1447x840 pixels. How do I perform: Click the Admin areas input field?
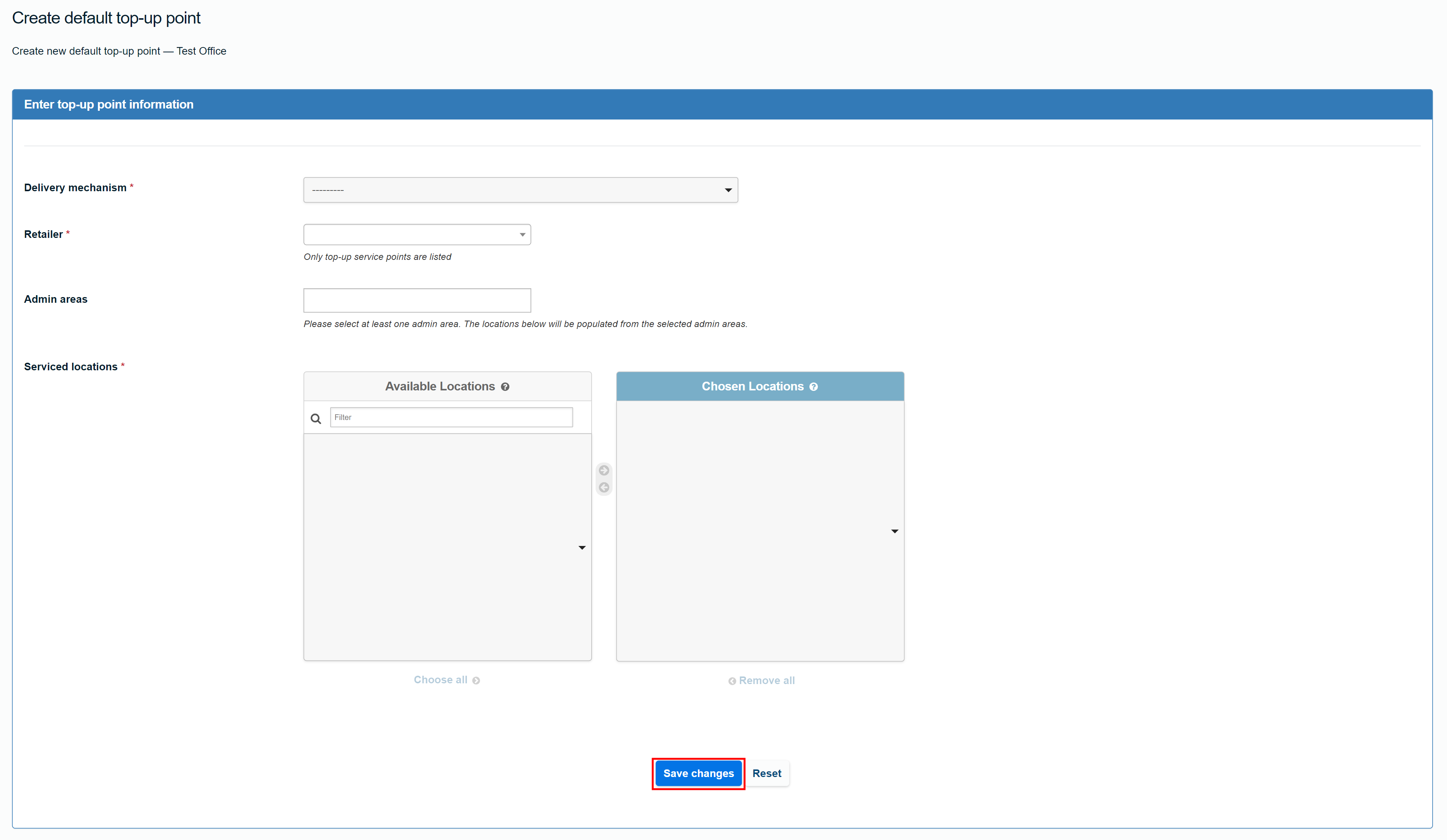(417, 300)
